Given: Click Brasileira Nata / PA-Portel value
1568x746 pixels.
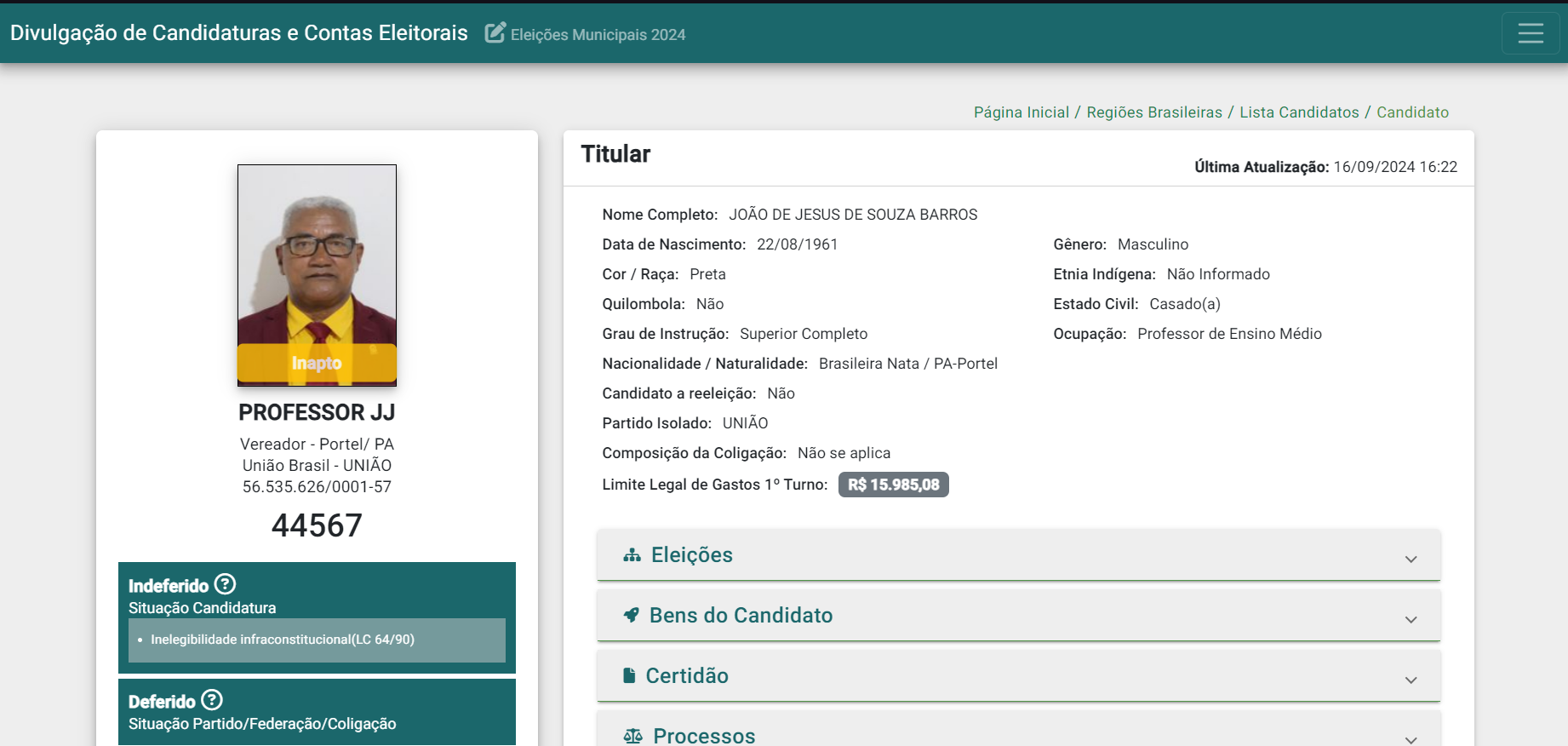Looking at the screenshot, I should 907,364.
